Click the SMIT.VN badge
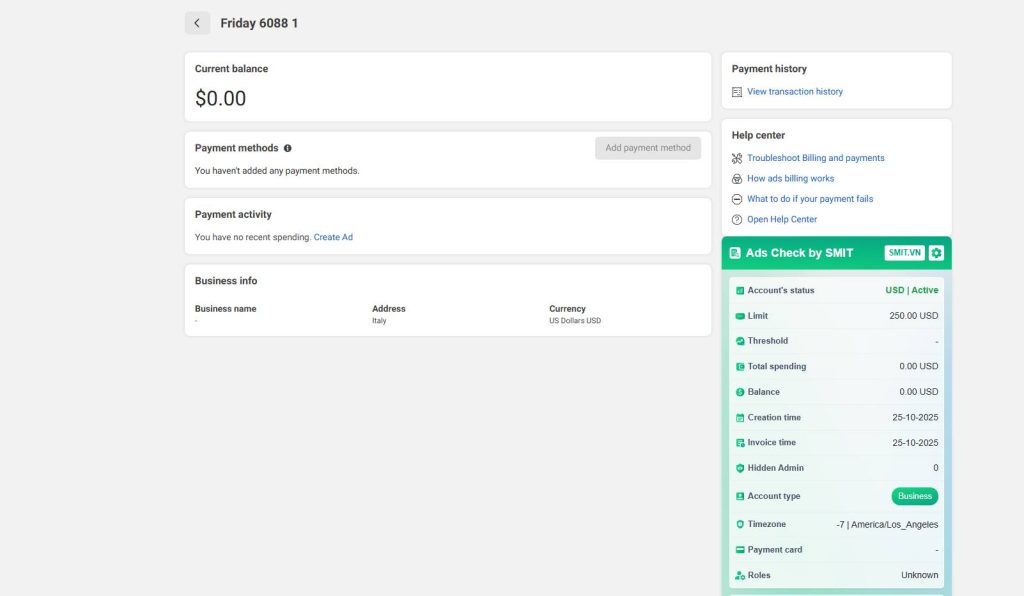1024x596 pixels. coord(904,253)
